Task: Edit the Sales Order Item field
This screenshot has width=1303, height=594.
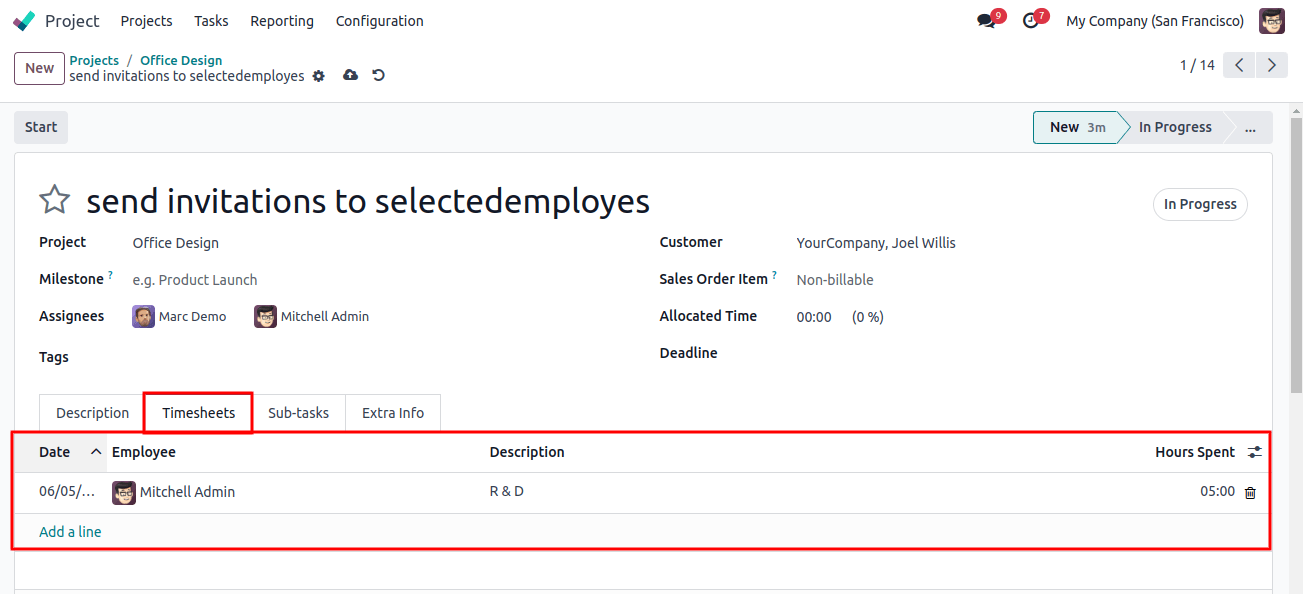Action: coord(1020,280)
